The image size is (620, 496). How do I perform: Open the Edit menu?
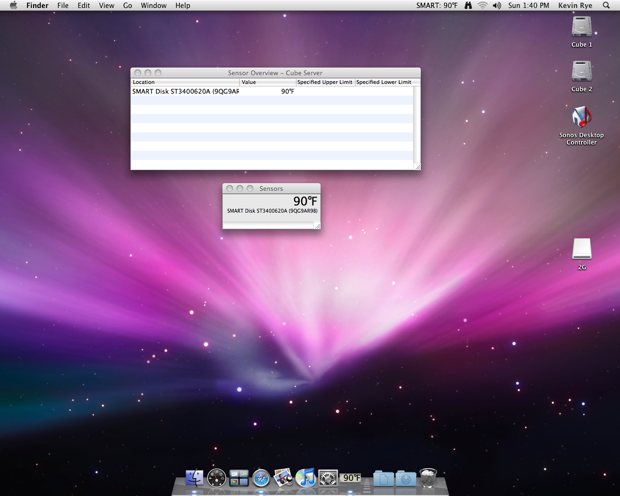tap(83, 5)
